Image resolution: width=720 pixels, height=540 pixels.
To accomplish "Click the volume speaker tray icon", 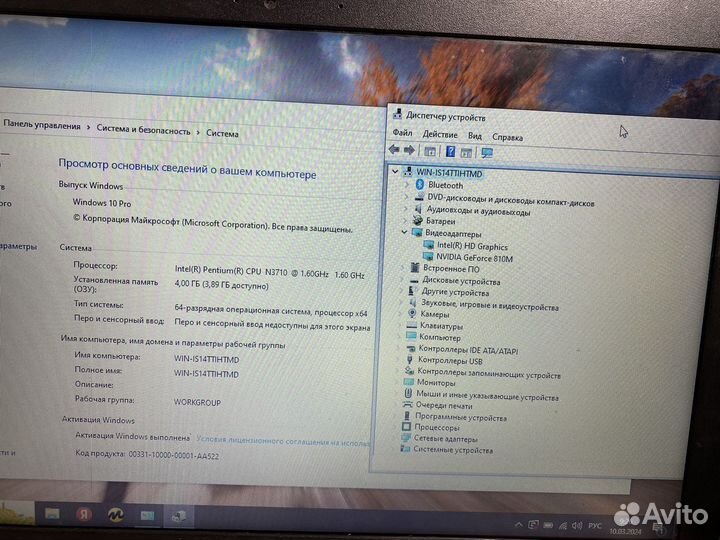I will 577,525.
